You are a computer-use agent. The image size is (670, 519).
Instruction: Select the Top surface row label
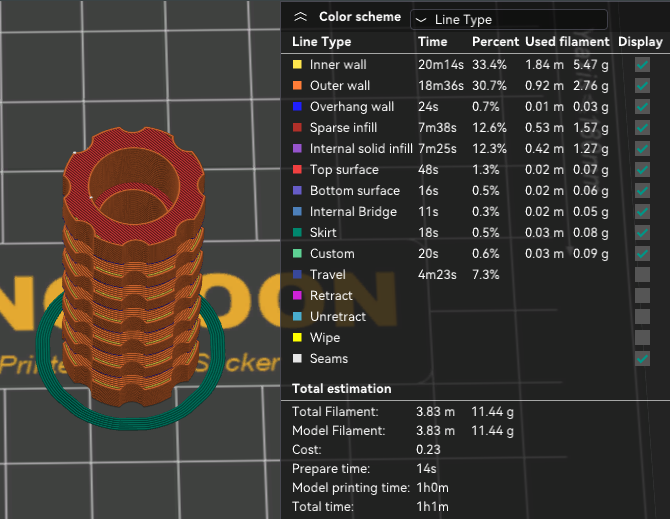tap(344, 170)
